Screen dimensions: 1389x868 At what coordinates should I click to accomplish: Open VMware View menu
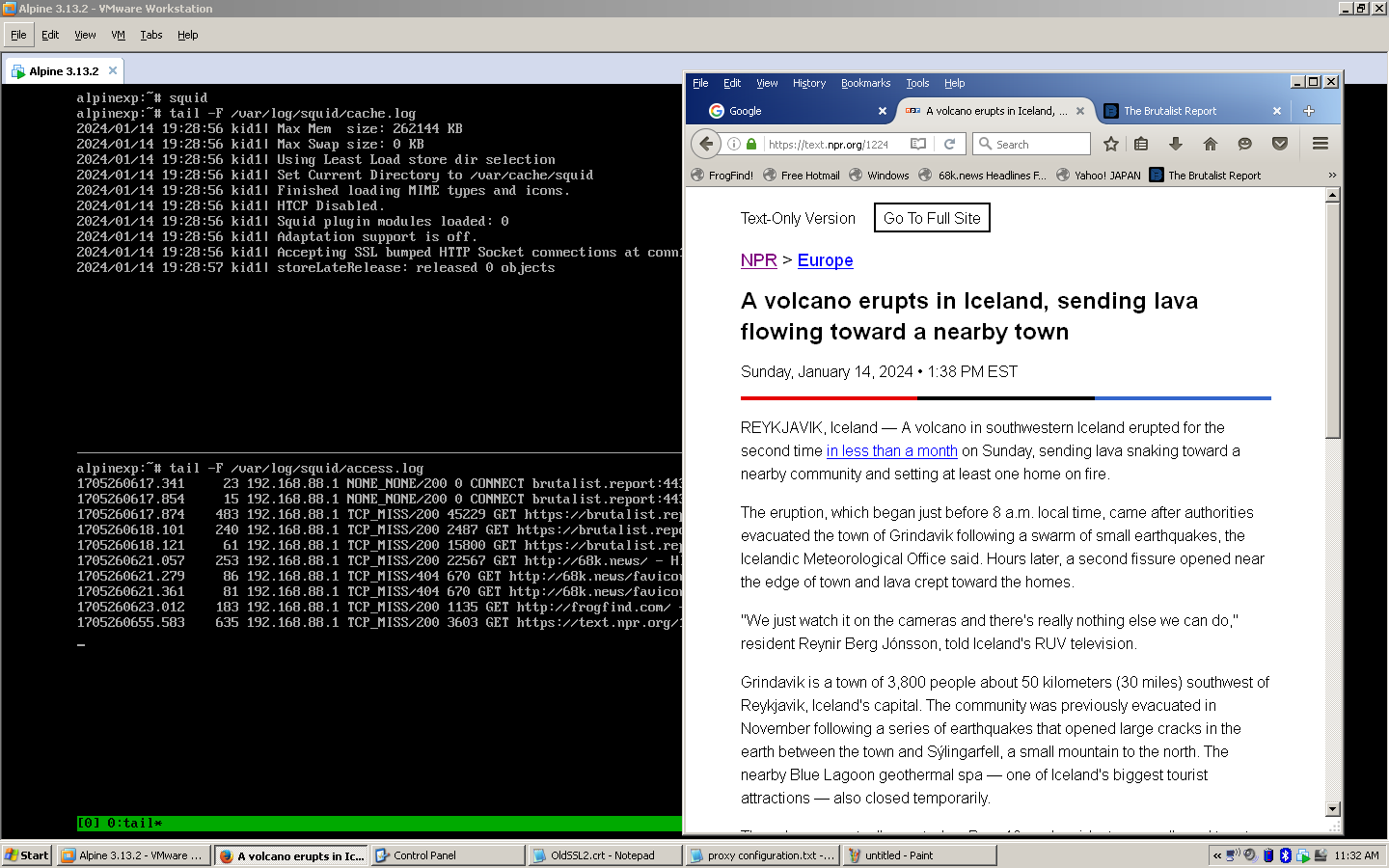pos(85,35)
